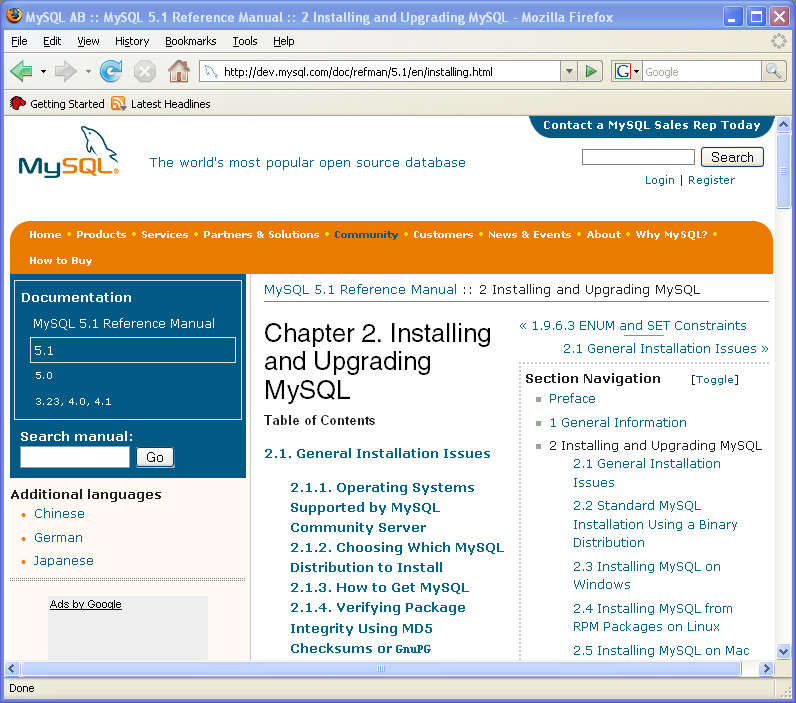Open the Why MySQL? navigation tab

coord(671,235)
